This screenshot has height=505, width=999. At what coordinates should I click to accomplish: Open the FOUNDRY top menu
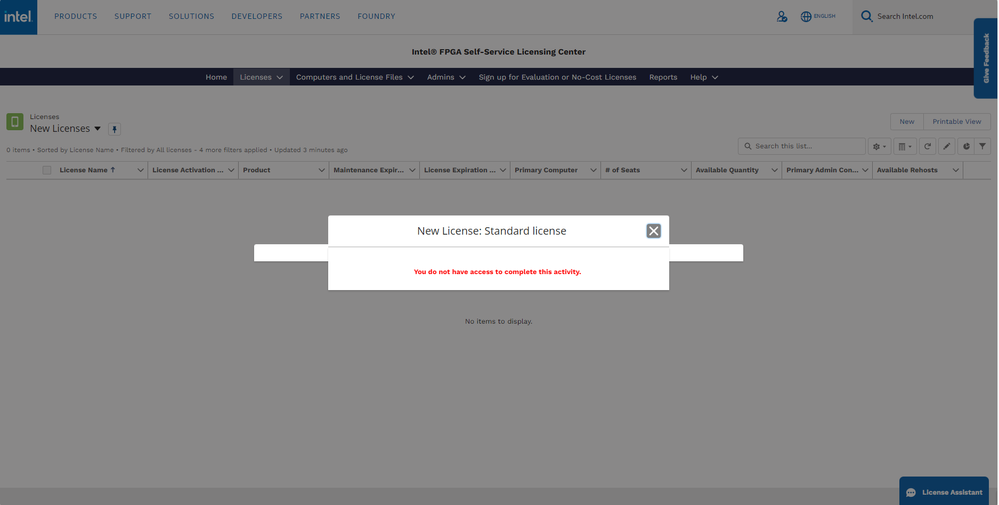376,17
